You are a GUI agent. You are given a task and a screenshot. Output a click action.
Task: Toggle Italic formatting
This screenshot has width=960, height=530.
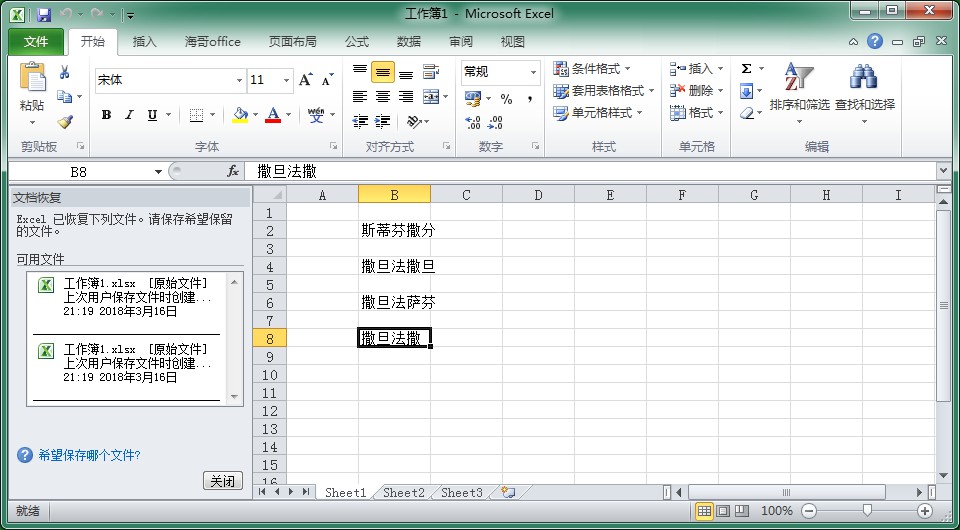(x=129, y=115)
